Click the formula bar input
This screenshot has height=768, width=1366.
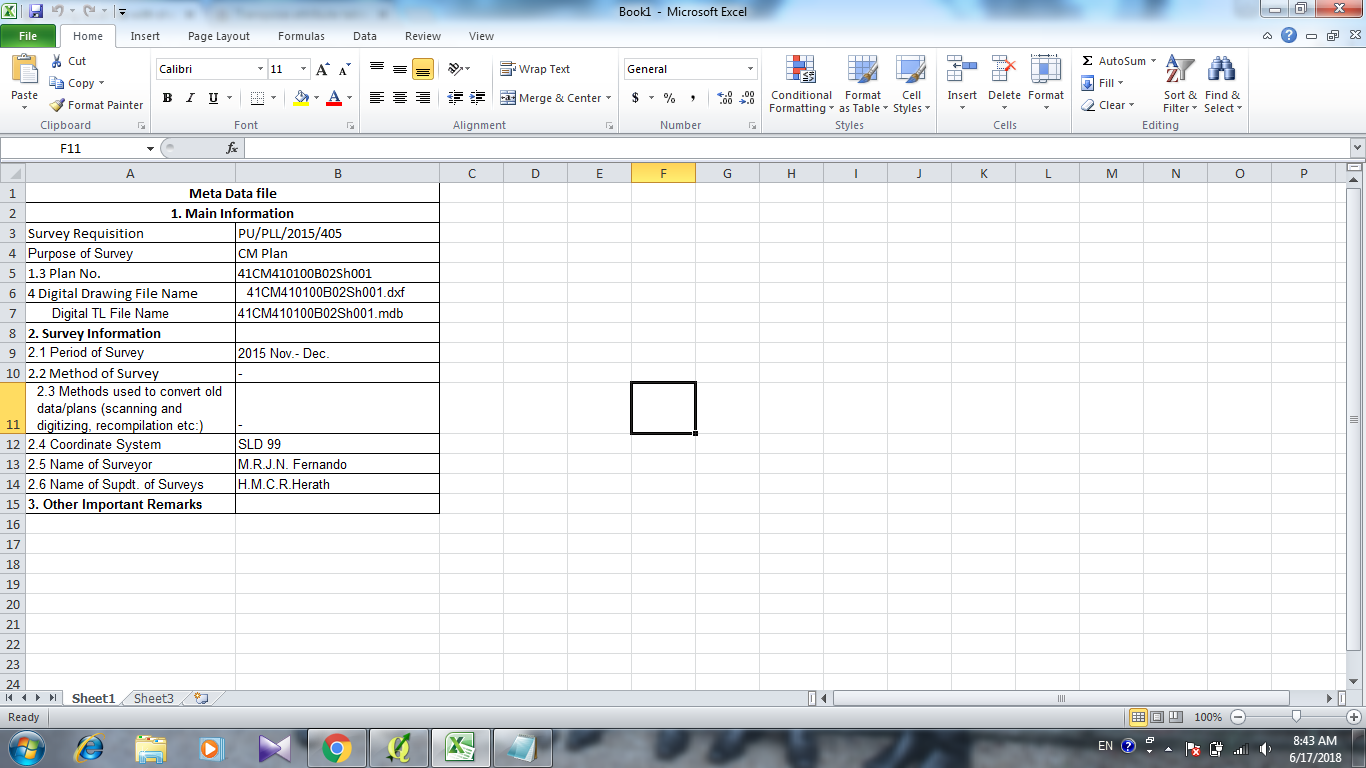(x=796, y=148)
